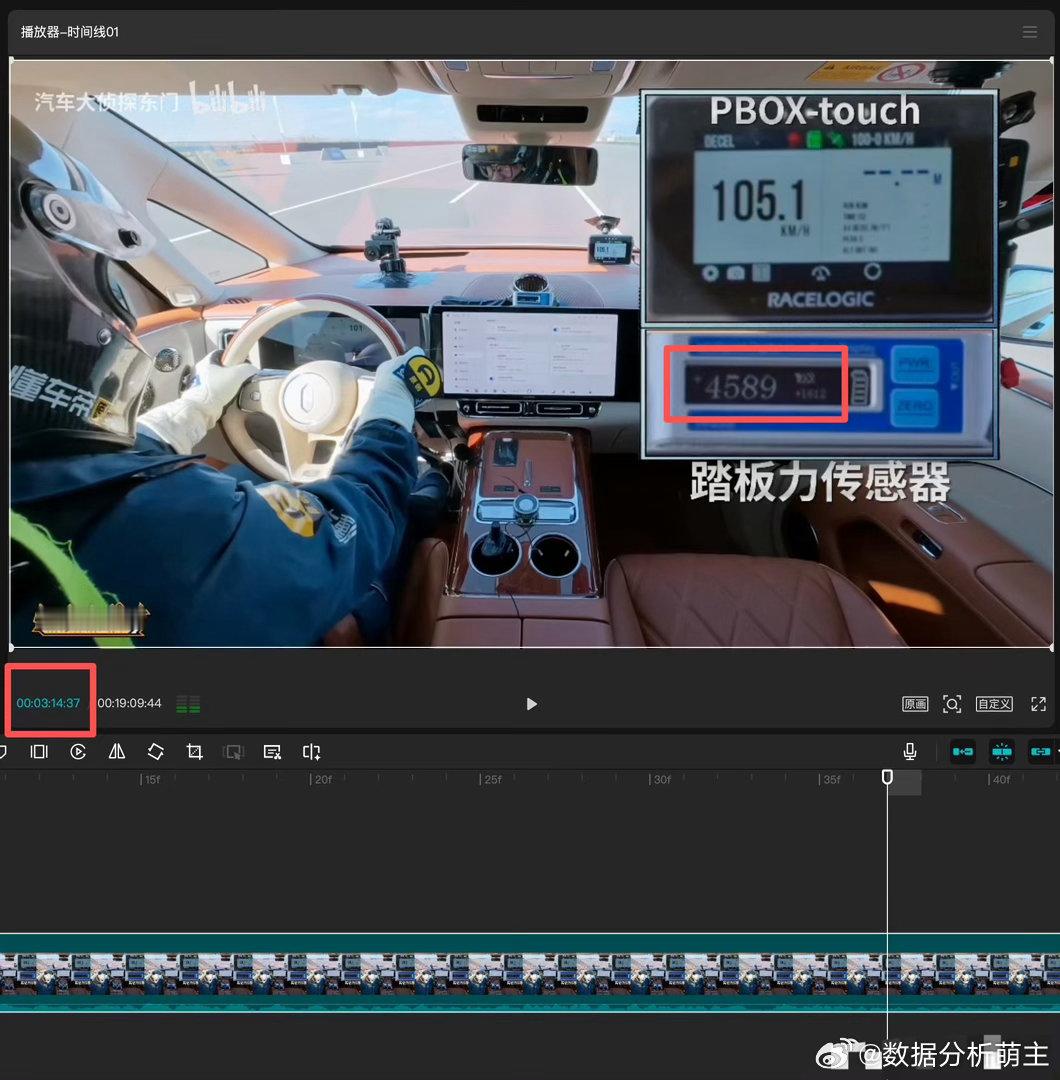Click the playhead handle on the ruler

(x=887, y=777)
